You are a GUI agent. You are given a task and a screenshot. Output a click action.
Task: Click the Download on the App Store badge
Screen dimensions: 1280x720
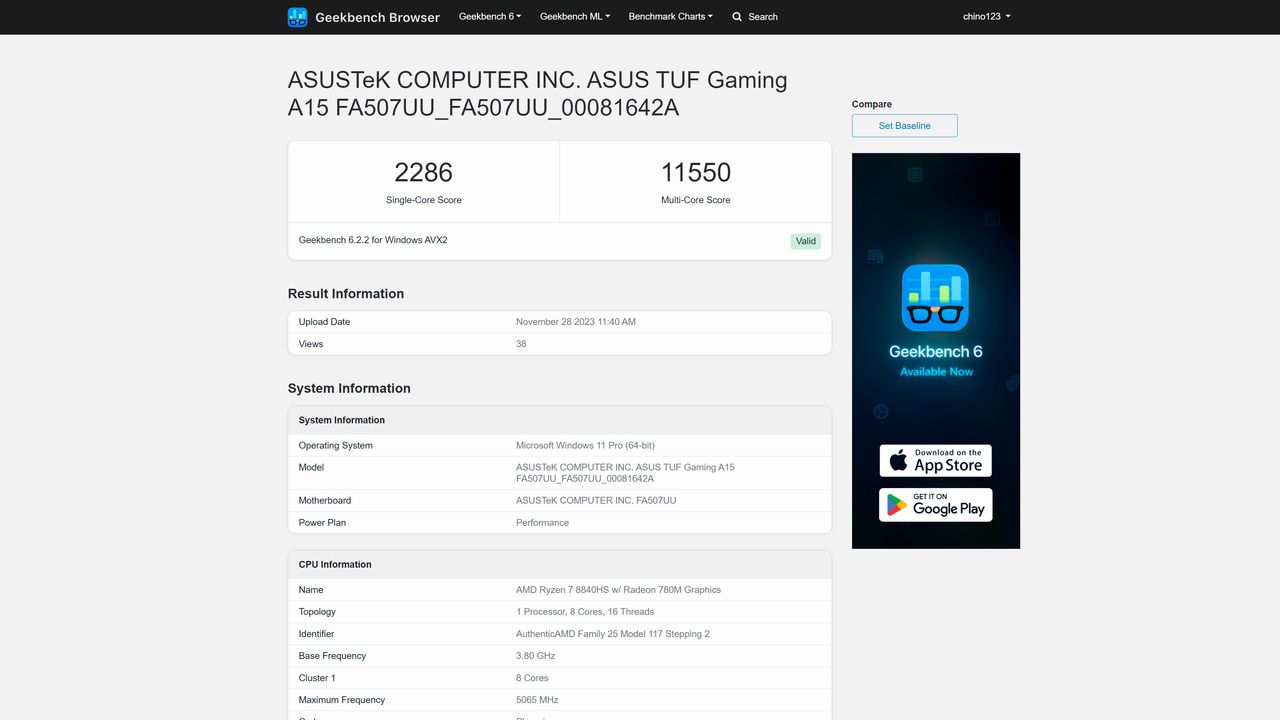(x=935, y=461)
